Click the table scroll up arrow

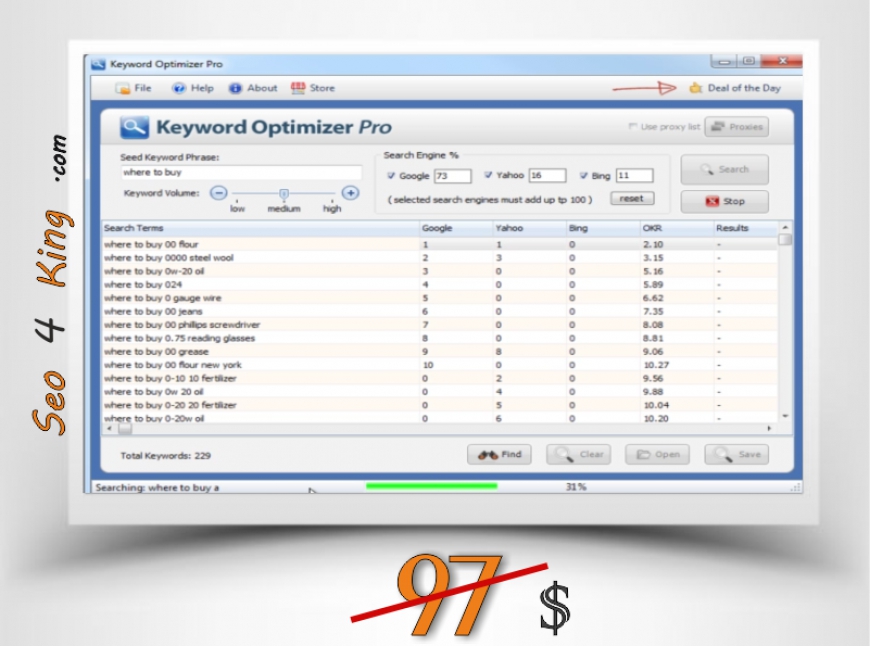pyautogui.click(x=785, y=228)
